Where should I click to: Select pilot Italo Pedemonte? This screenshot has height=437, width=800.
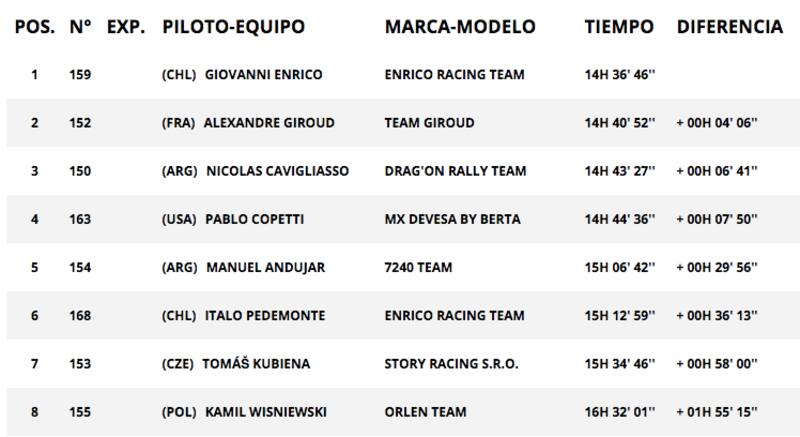pos(264,316)
